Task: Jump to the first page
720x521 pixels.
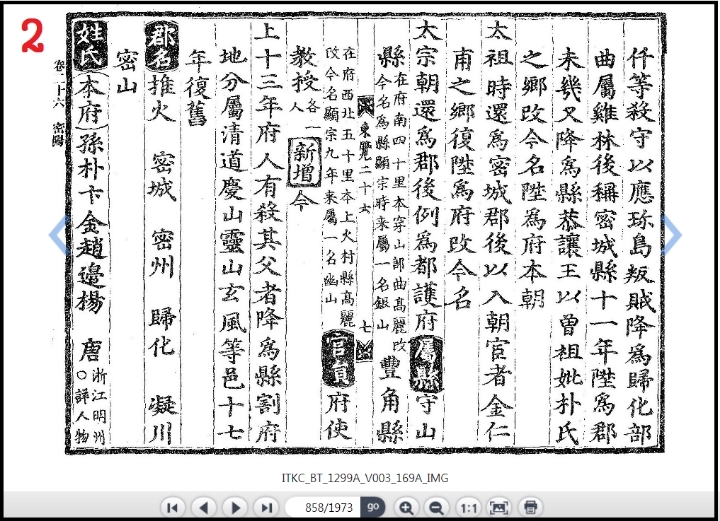Action: tap(173, 507)
